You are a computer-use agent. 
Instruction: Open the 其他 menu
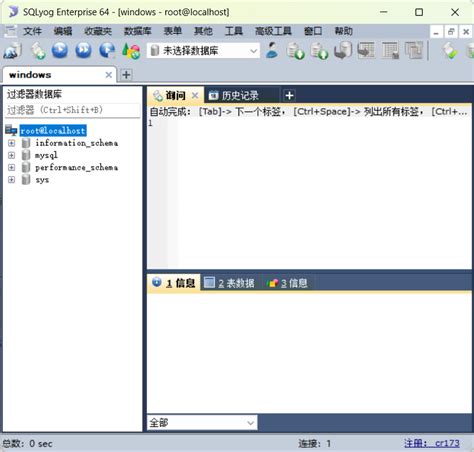tap(203, 31)
